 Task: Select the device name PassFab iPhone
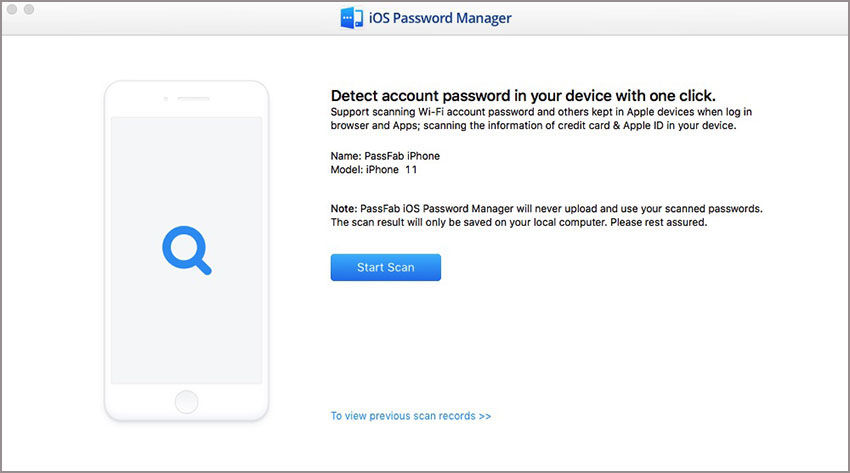[x=385, y=156]
